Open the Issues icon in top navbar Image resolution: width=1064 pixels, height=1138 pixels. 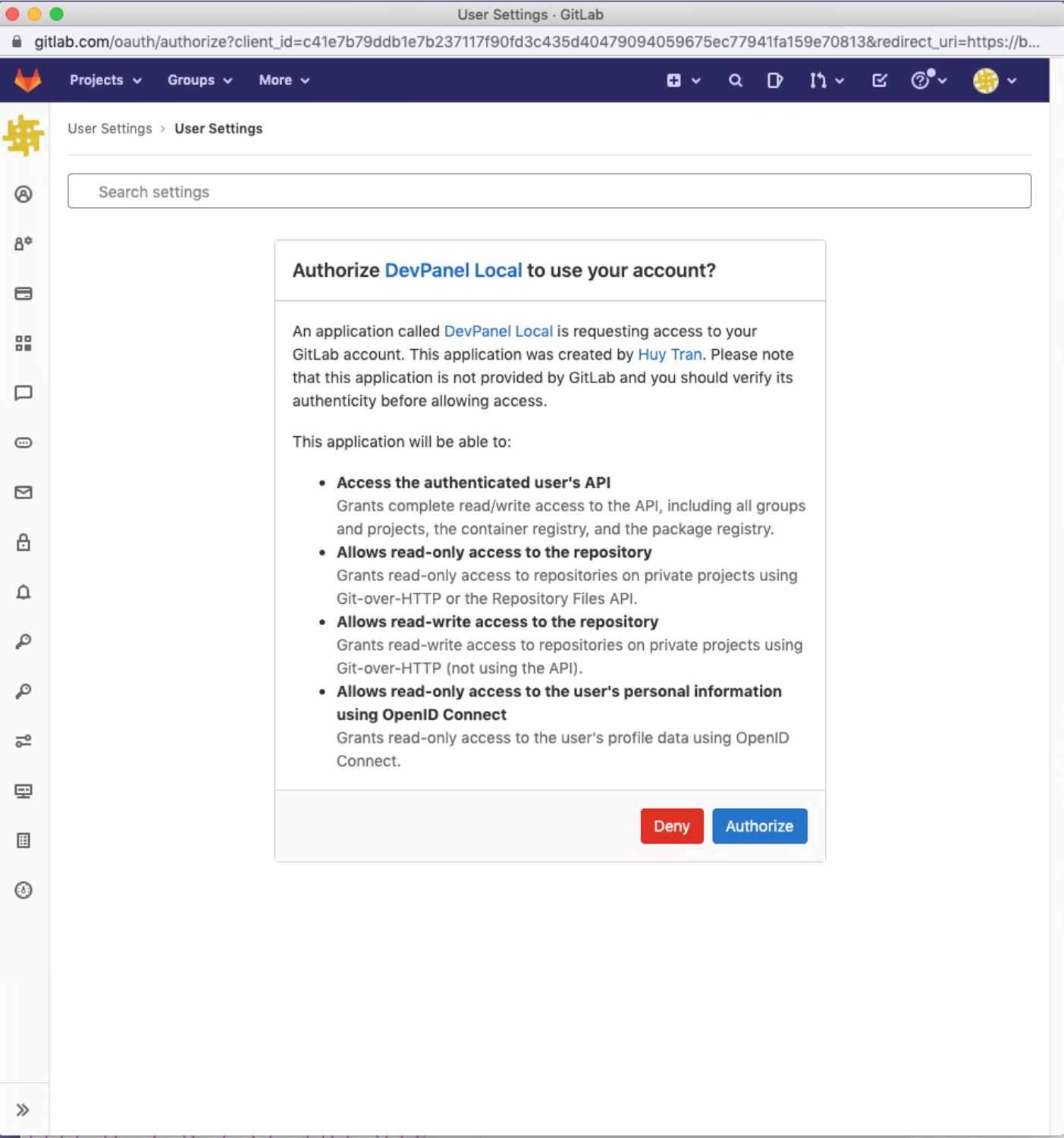click(x=775, y=80)
